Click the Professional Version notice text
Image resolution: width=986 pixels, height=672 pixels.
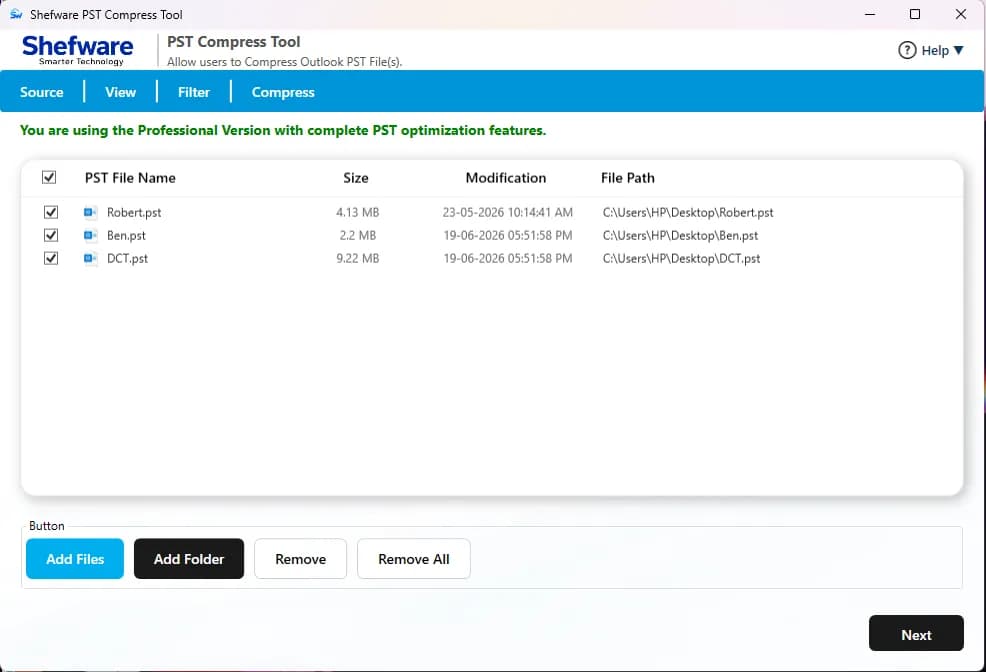pyautogui.click(x=283, y=130)
